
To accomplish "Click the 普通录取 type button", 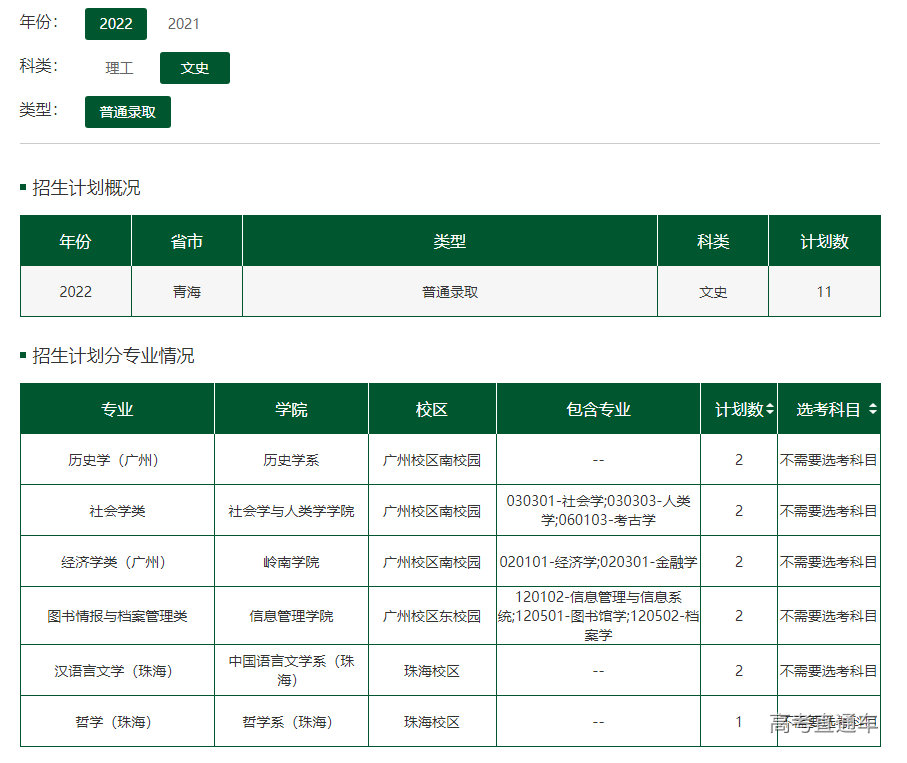I will pyautogui.click(x=128, y=112).
